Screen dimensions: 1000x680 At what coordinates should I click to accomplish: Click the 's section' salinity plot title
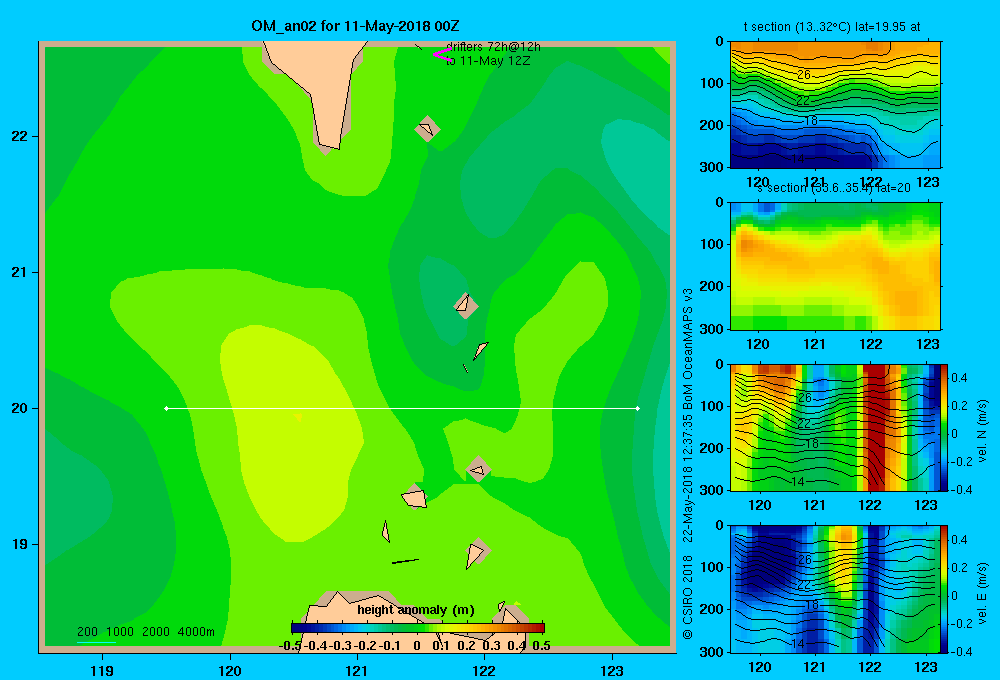(834, 188)
